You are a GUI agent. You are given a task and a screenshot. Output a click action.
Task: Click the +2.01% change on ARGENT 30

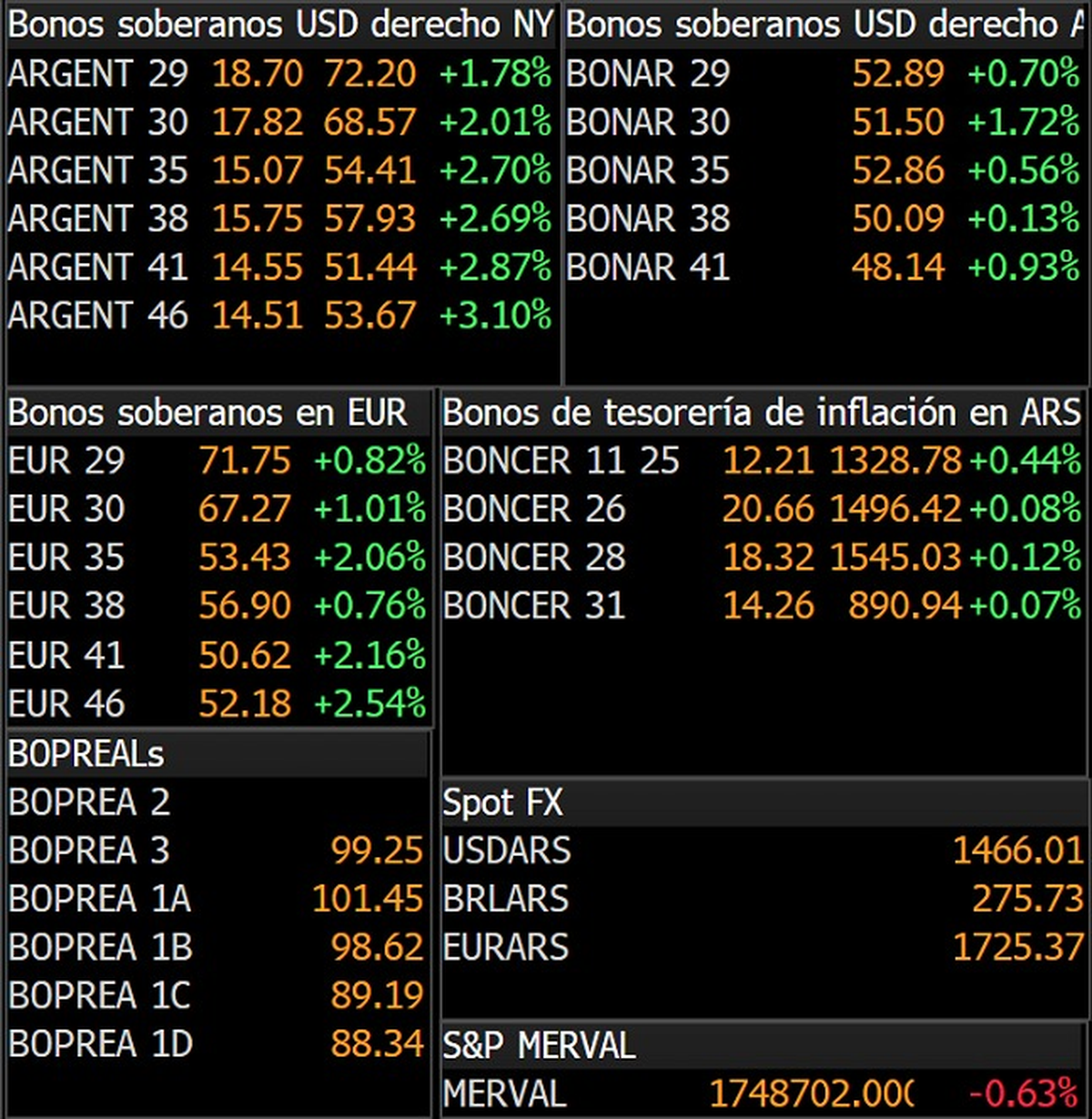496,122
